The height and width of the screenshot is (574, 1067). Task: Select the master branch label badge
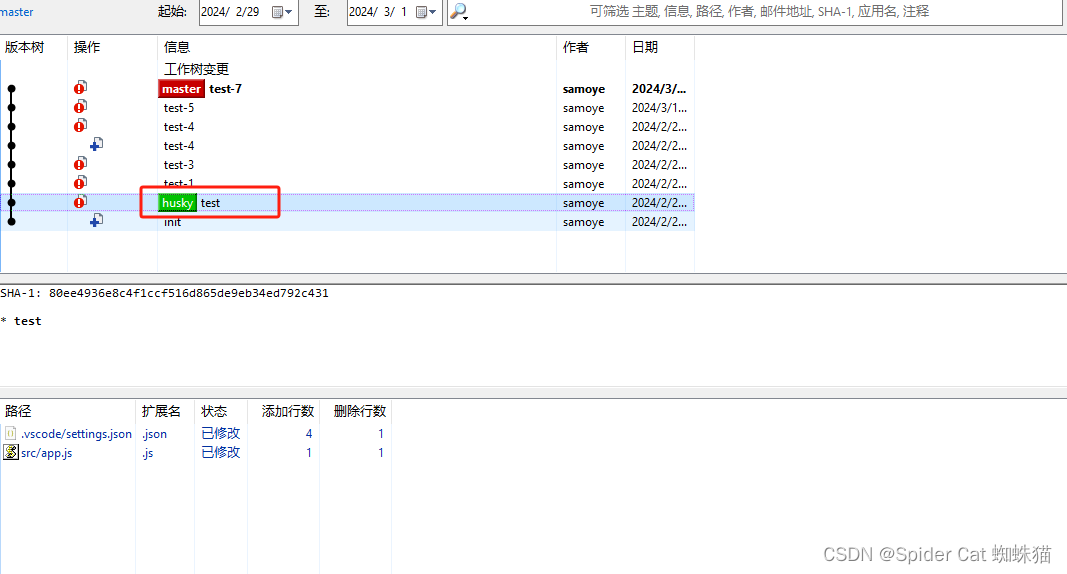(181, 89)
